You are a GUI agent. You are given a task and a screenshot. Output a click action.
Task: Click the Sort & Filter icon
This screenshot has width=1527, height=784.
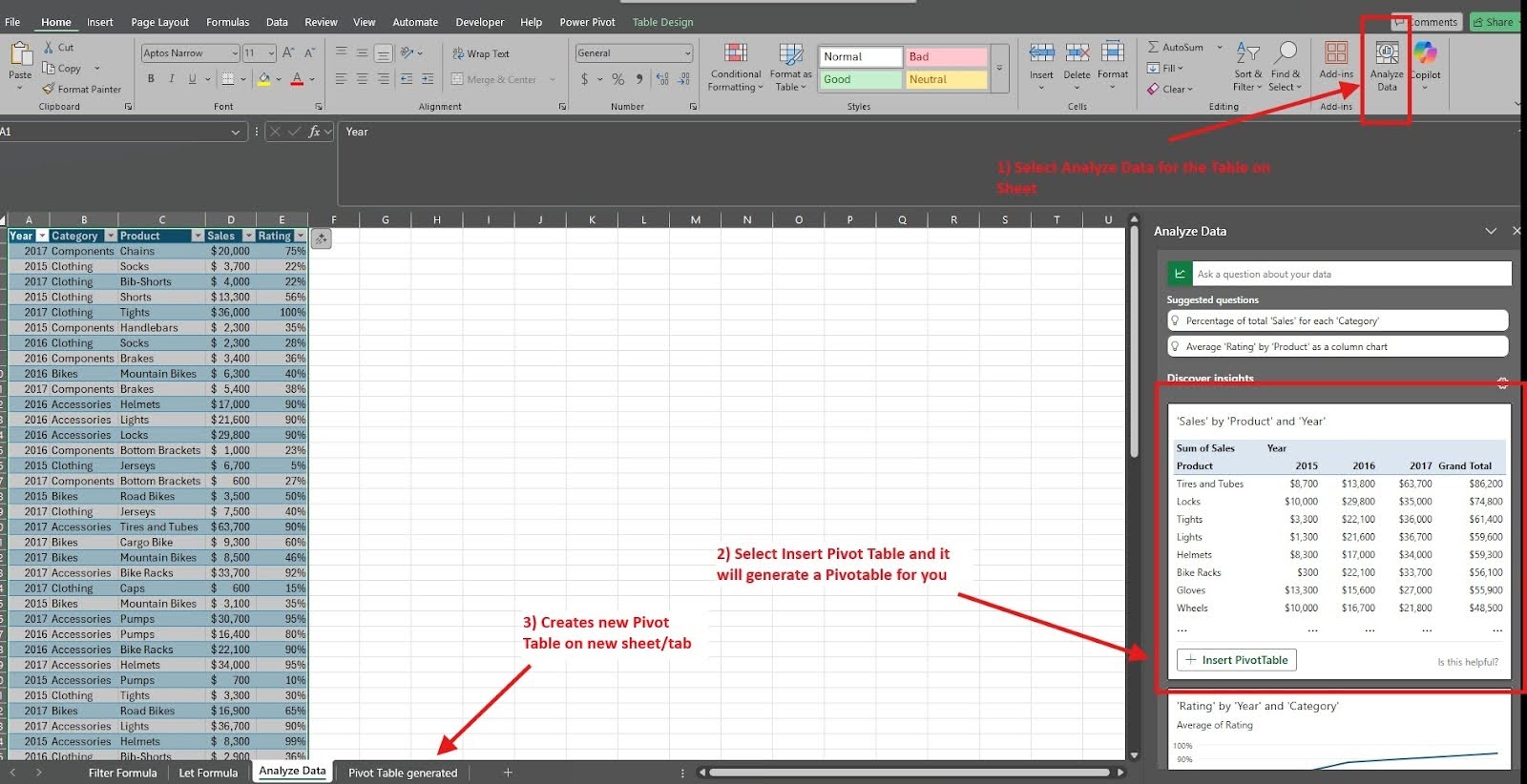(x=1247, y=53)
